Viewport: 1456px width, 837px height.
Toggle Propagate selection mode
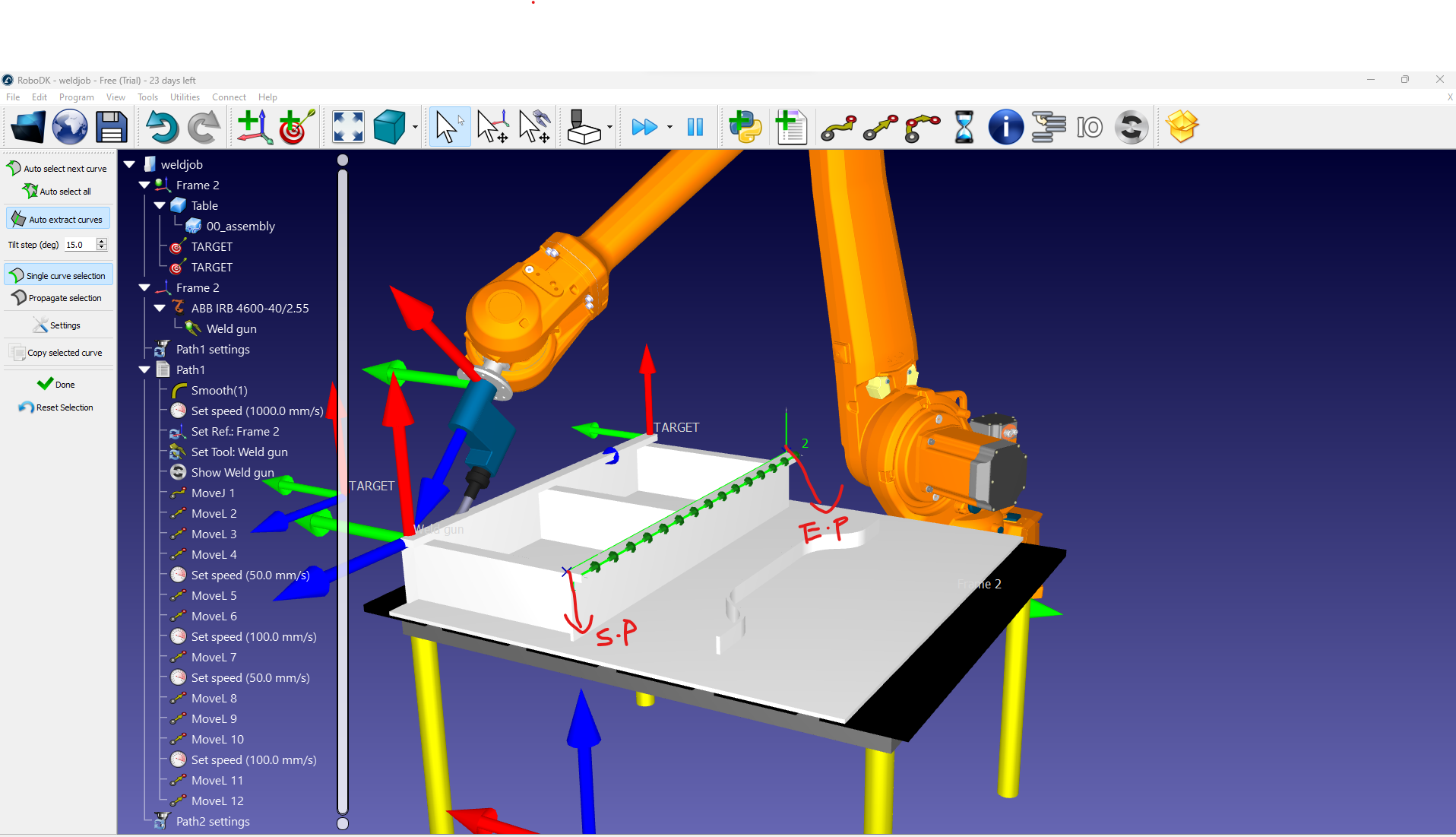tap(59, 298)
